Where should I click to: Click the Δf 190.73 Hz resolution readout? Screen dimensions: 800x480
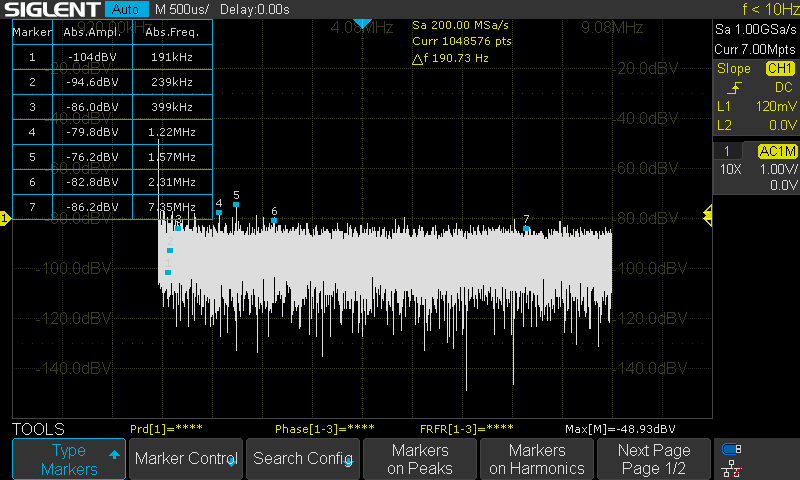pyautogui.click(x=450, y=59)
